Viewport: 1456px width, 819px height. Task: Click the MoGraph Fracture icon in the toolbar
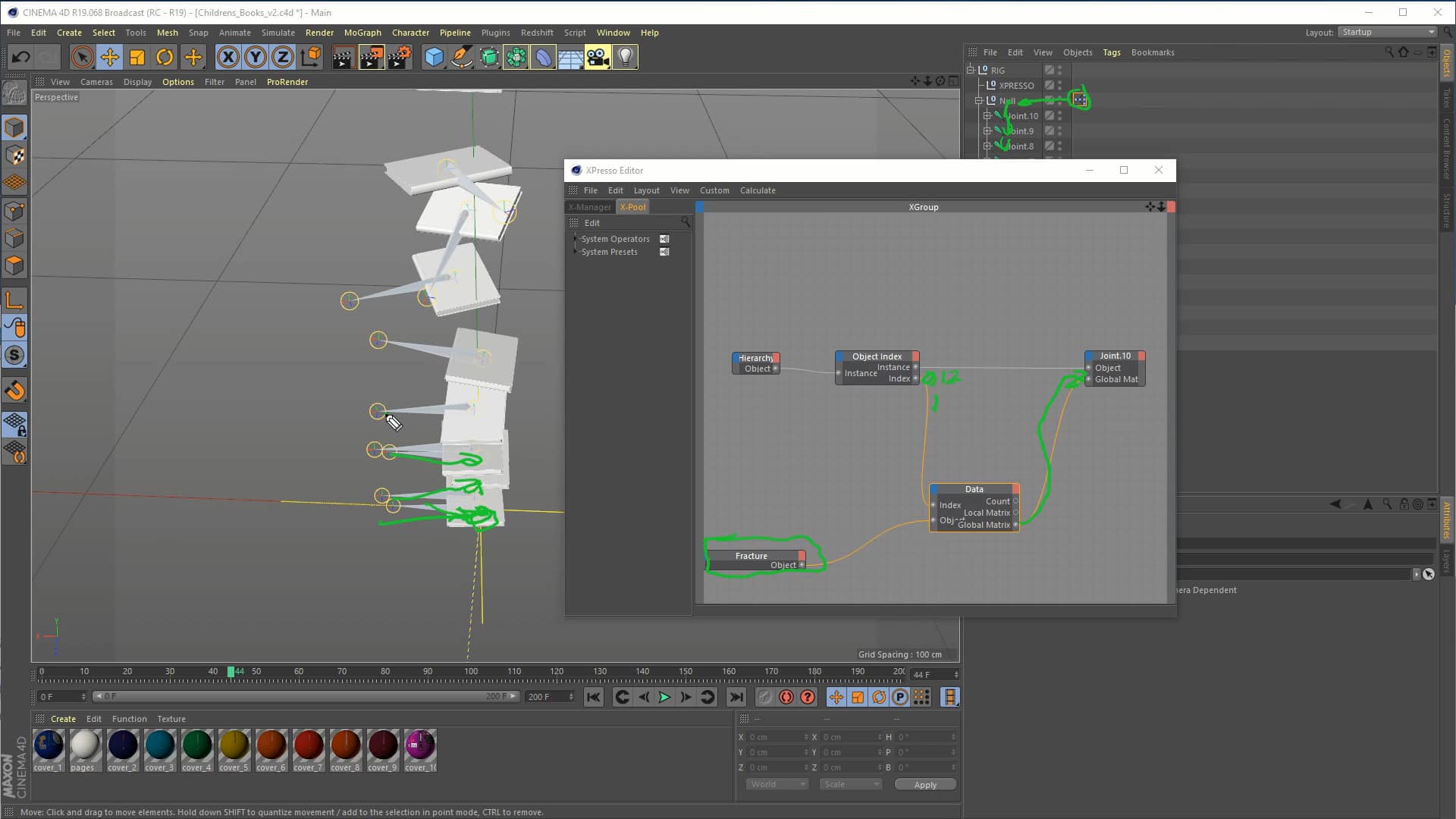pos(516,57)
